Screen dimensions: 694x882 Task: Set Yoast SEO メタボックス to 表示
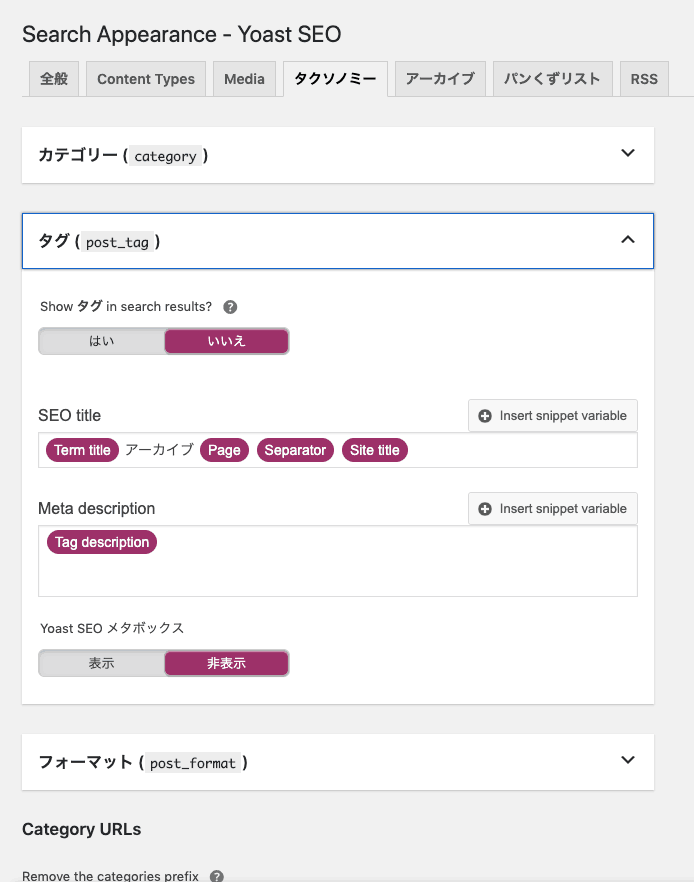point(102,663)
